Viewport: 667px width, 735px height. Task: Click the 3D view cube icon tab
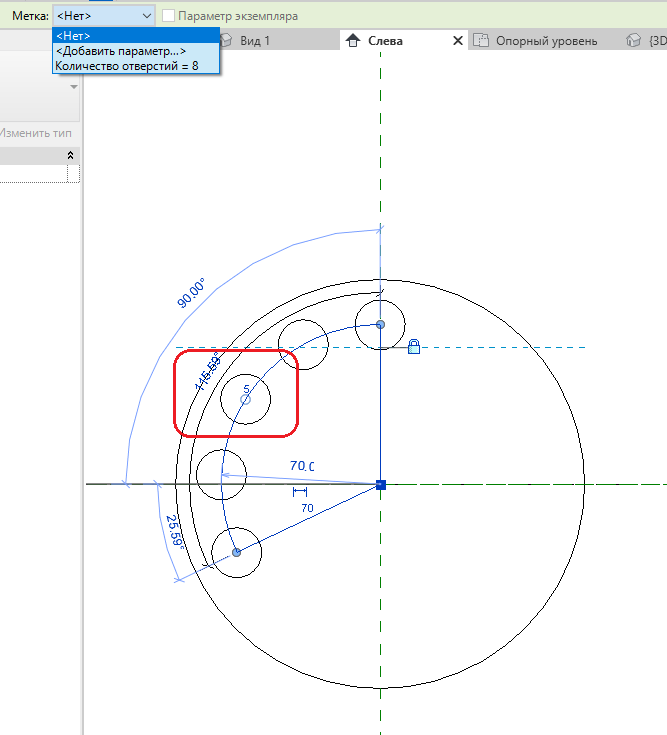(632, 41)
